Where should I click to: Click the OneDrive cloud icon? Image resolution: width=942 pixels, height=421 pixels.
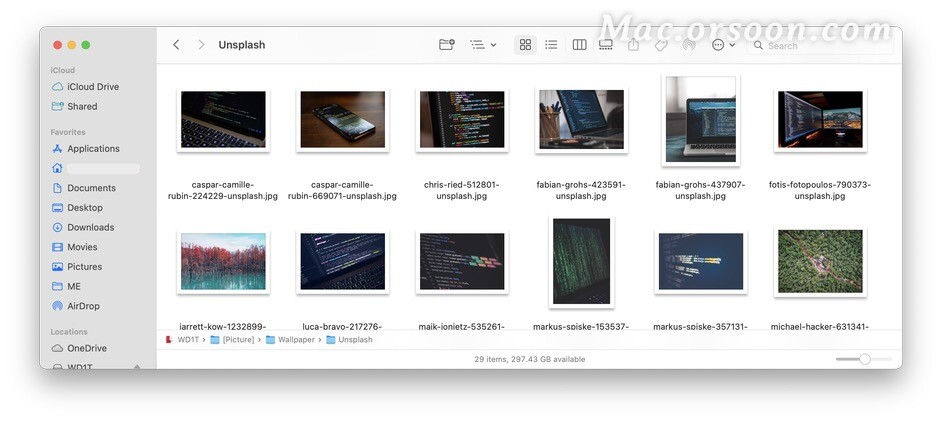pos(58,348)
